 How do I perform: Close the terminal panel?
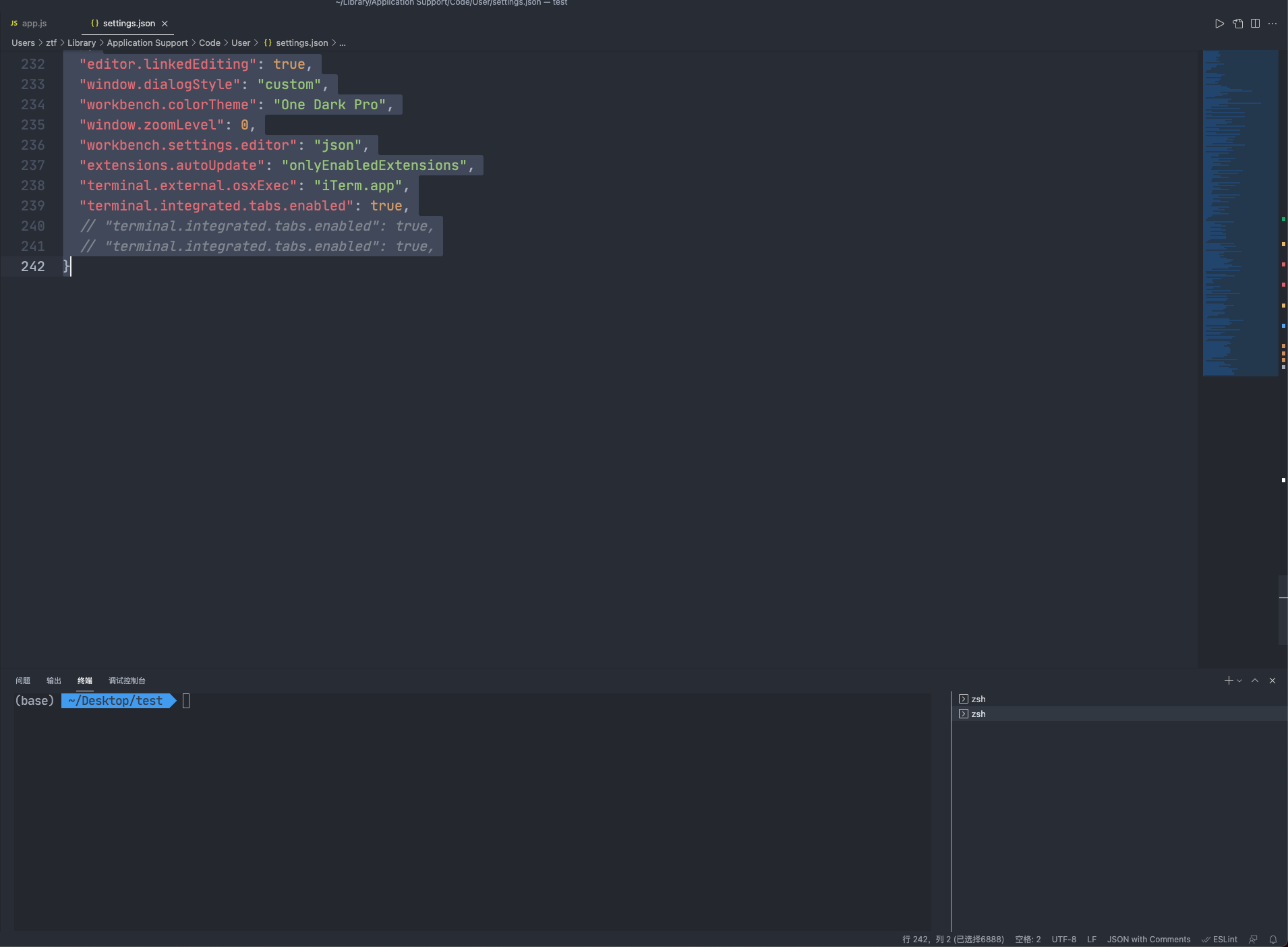1272,680
